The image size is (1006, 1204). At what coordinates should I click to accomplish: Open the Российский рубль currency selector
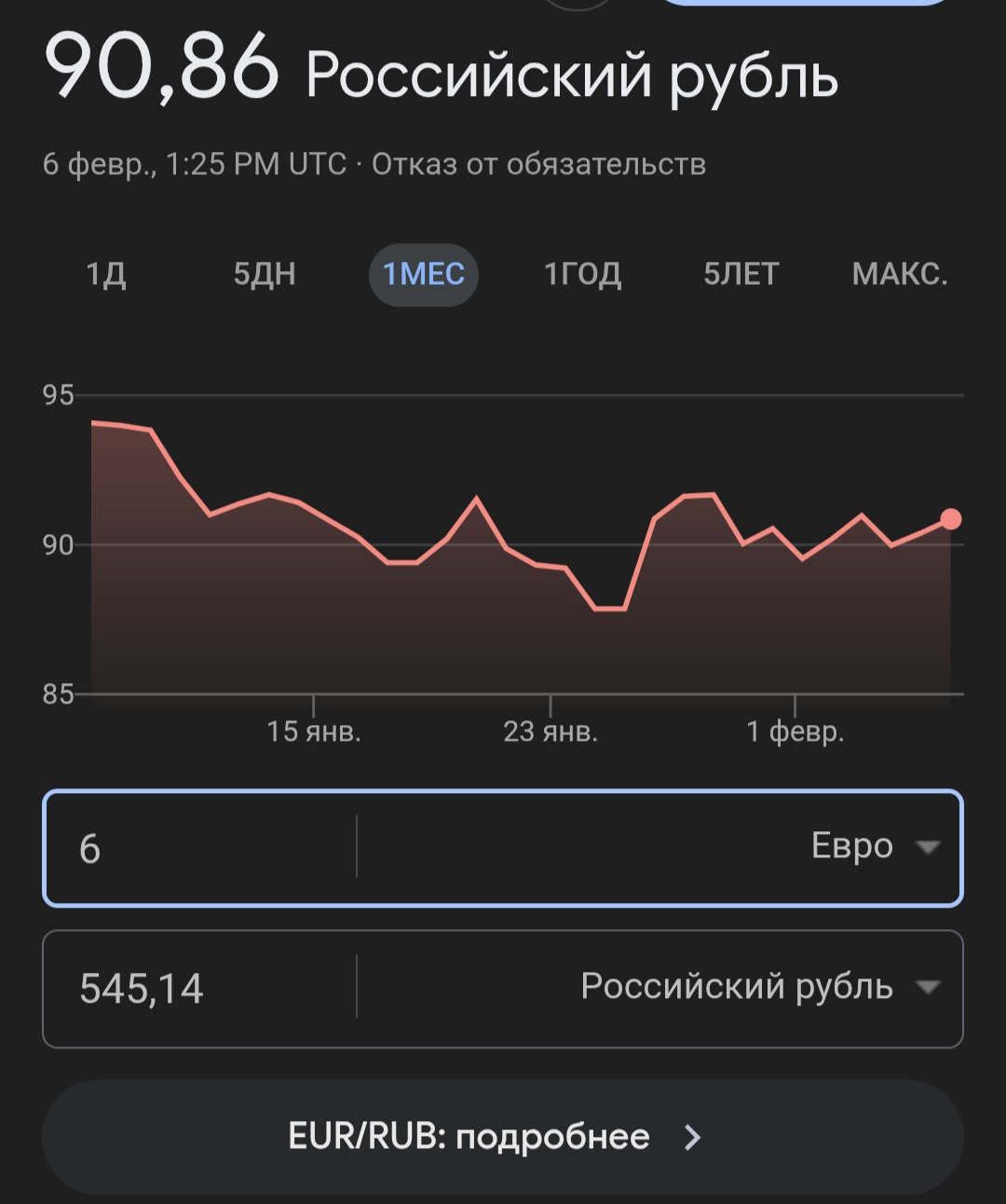(x=736, y=987)
